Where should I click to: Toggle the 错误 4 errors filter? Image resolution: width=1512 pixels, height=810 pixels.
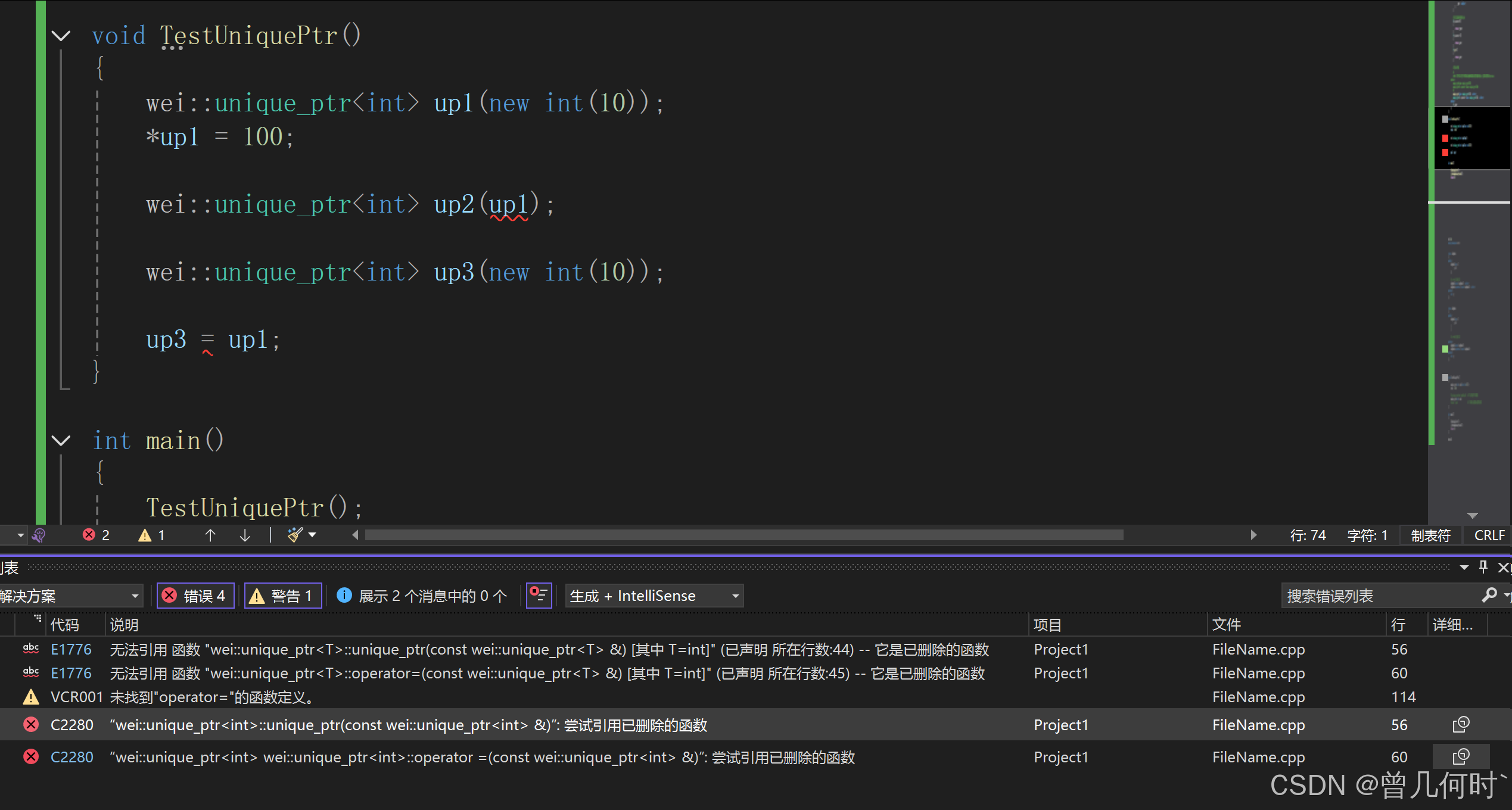[x=195, y=596]
